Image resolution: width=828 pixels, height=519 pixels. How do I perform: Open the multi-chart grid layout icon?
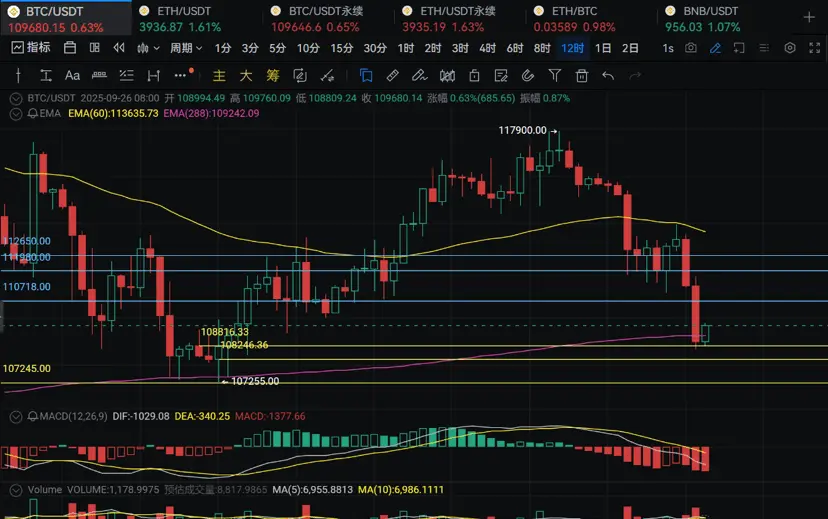click(95, 48)
